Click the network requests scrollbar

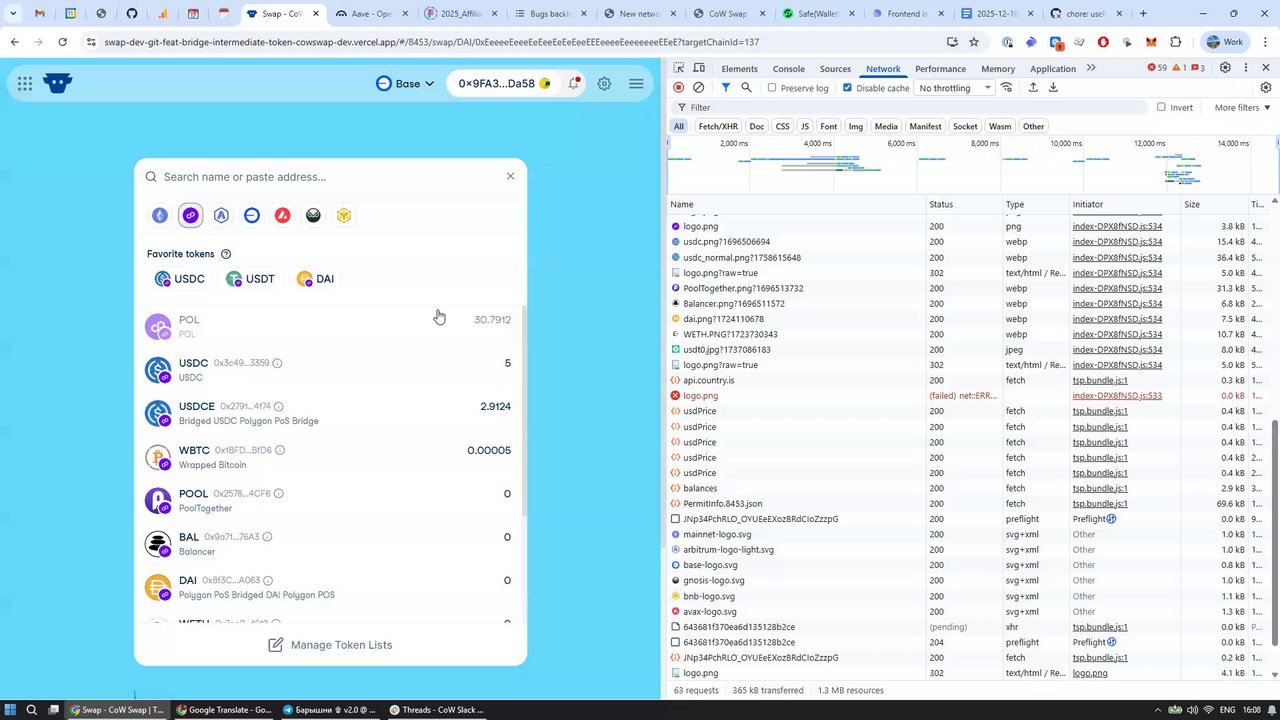coord(1275,532)
